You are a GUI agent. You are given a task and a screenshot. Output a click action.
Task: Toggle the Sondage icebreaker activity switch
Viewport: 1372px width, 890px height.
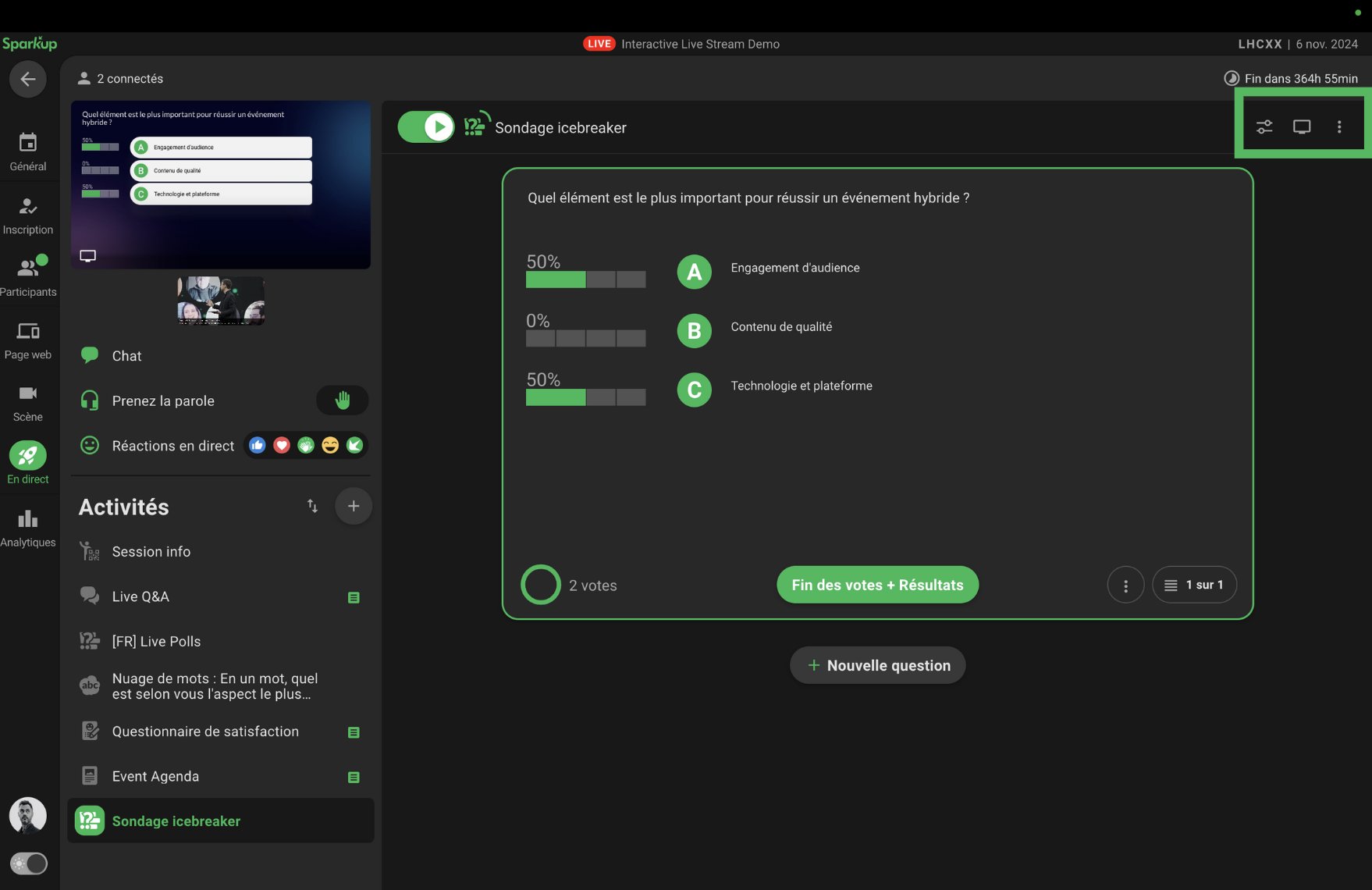point(426,126)
